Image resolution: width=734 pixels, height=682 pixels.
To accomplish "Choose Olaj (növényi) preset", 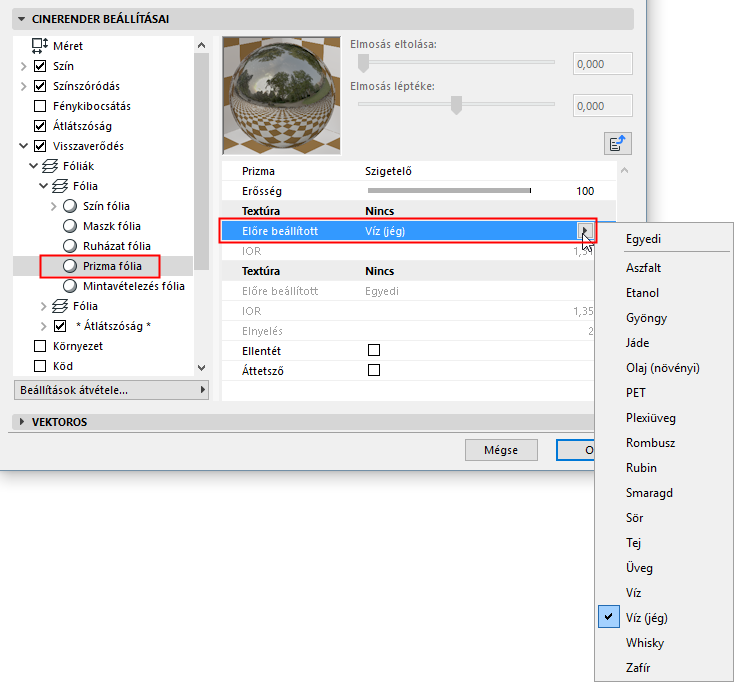I will [663, 368].
